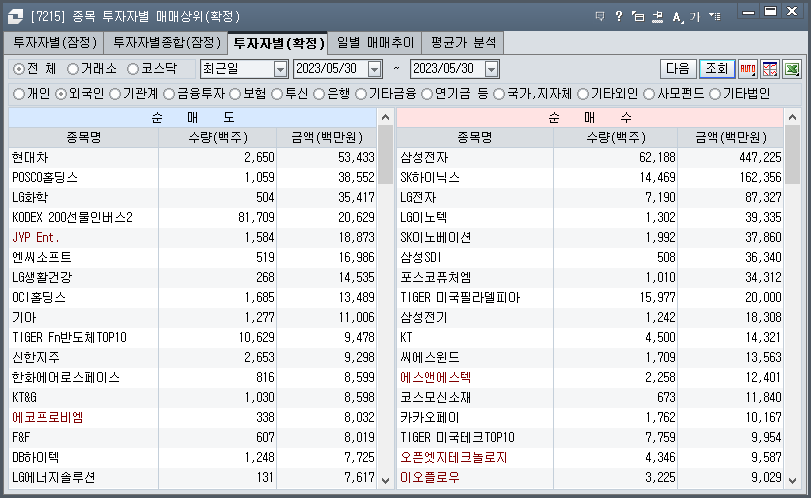
Task: Select the LG에너지솔루션 row
Action: 192,477
